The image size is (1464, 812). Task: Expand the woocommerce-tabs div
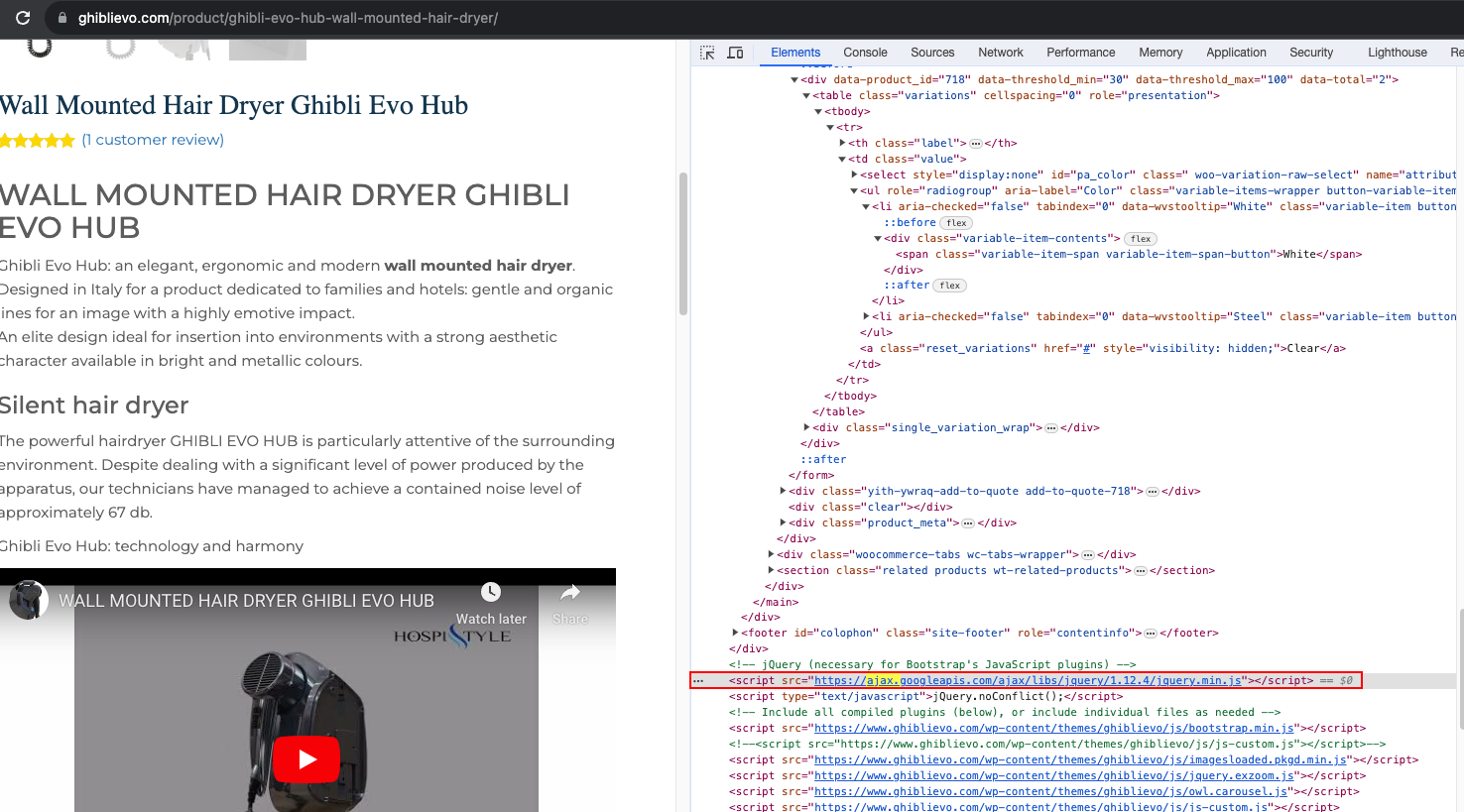click(771, 555)
